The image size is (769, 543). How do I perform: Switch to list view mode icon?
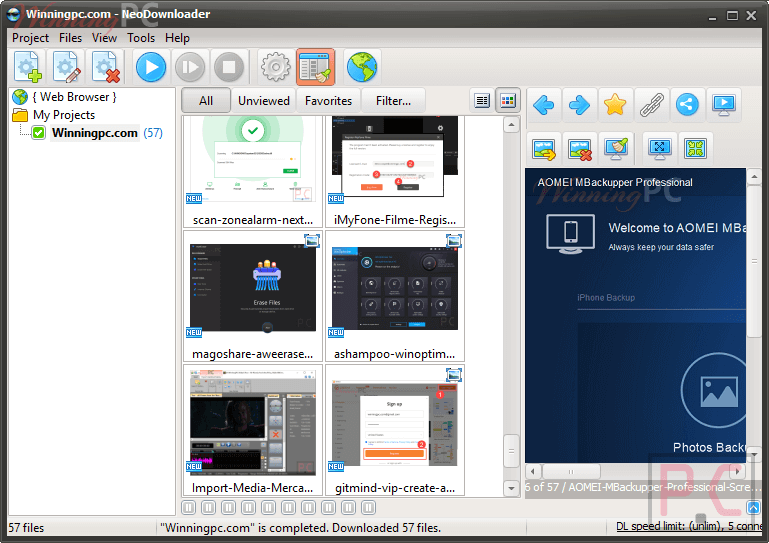point(482,101)
